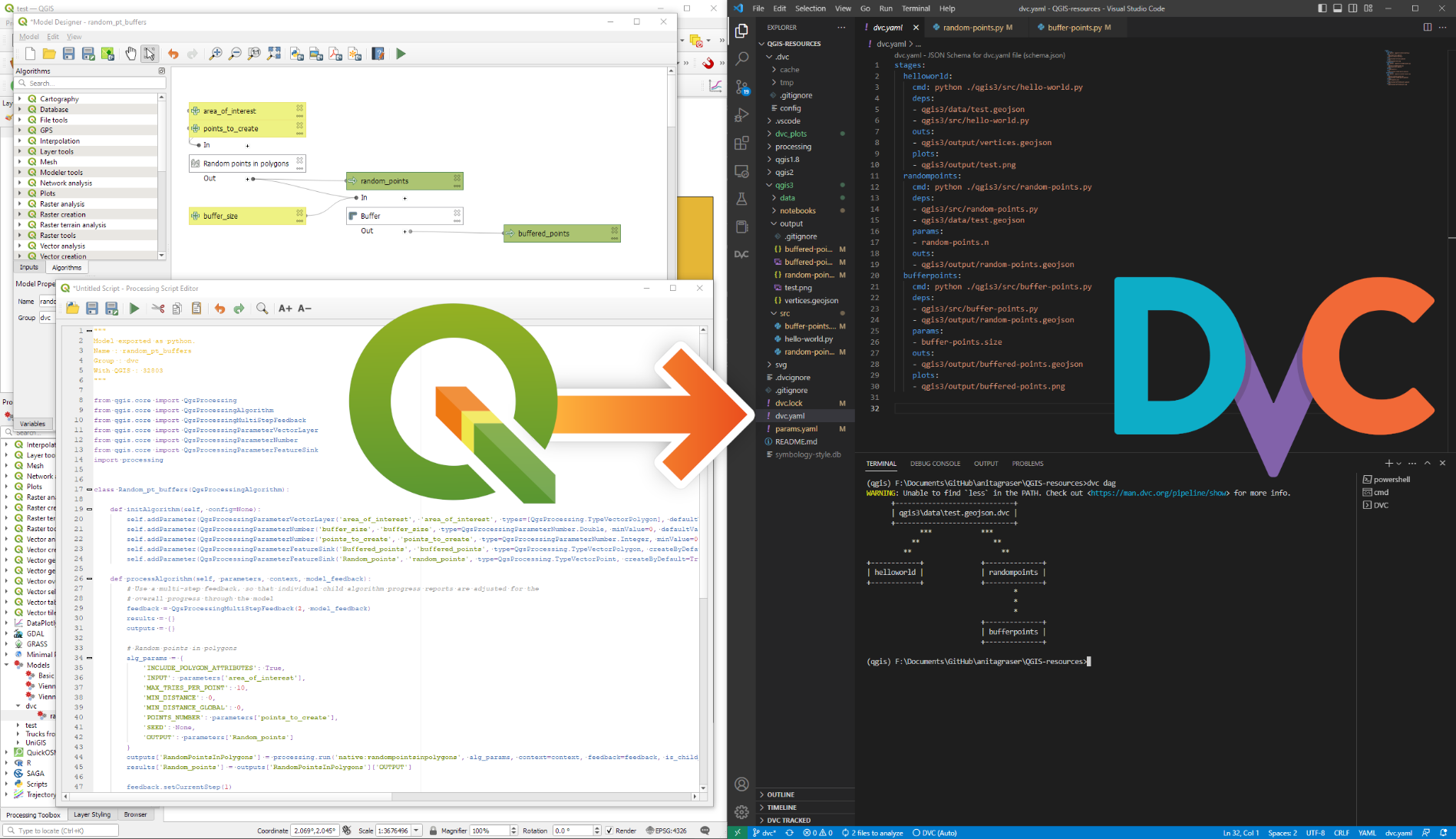Toggle scale lock icon in QGIS status bar

coord(433,831)
